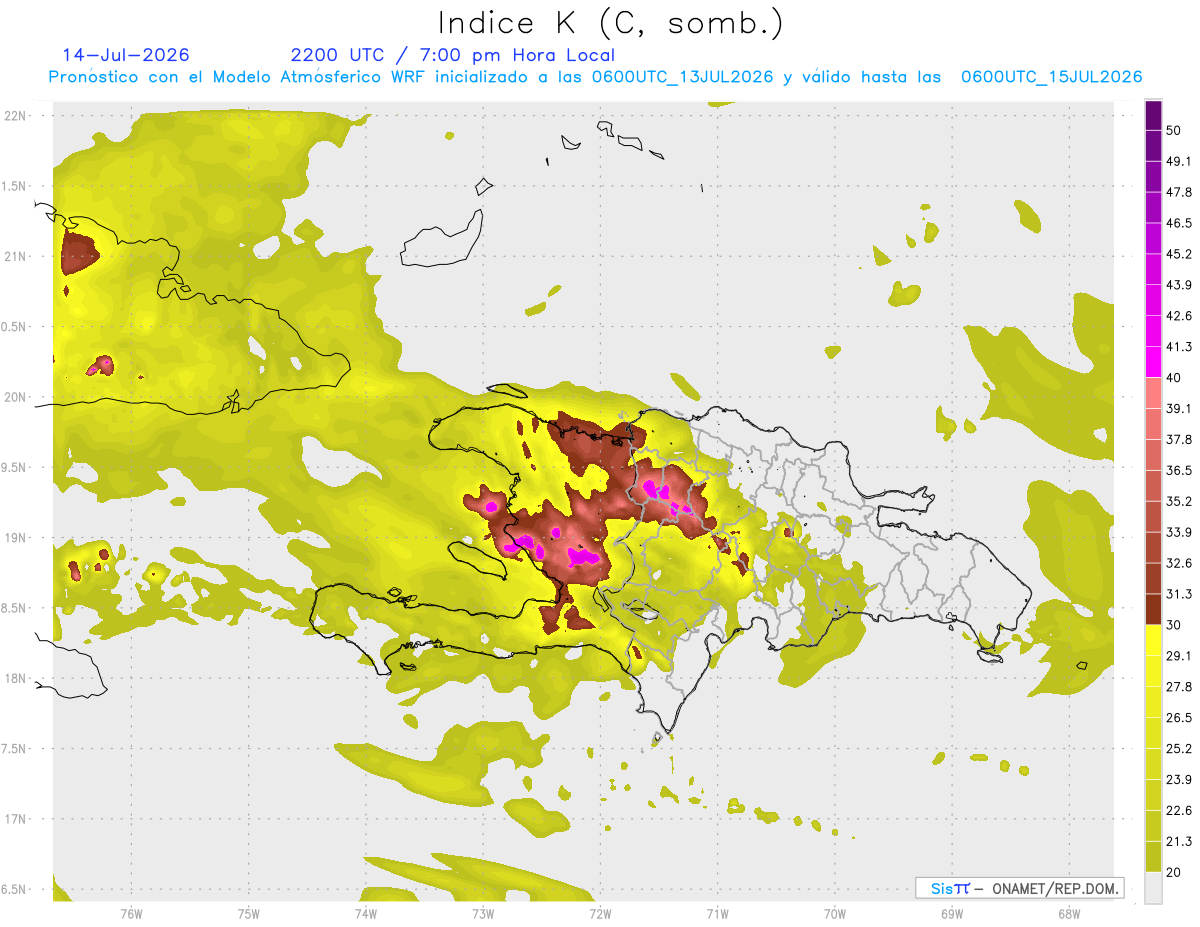Click the color bar value '33.9'
Viewport: 1200px width, 927px height.
pos(1180,532)
